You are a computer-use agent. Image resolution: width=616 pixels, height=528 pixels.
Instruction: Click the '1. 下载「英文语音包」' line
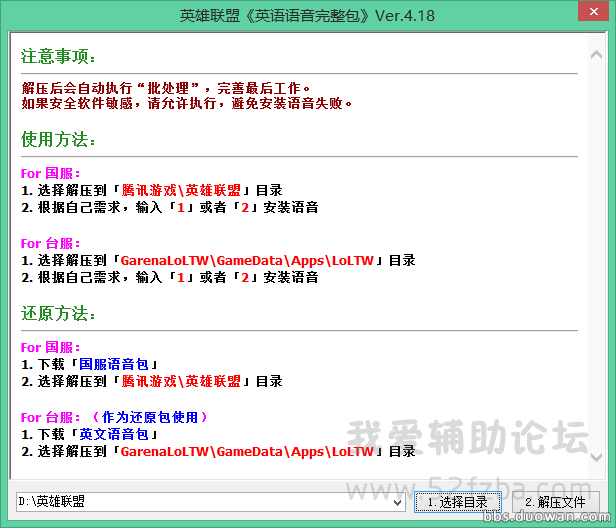click(x=90, y=434)
